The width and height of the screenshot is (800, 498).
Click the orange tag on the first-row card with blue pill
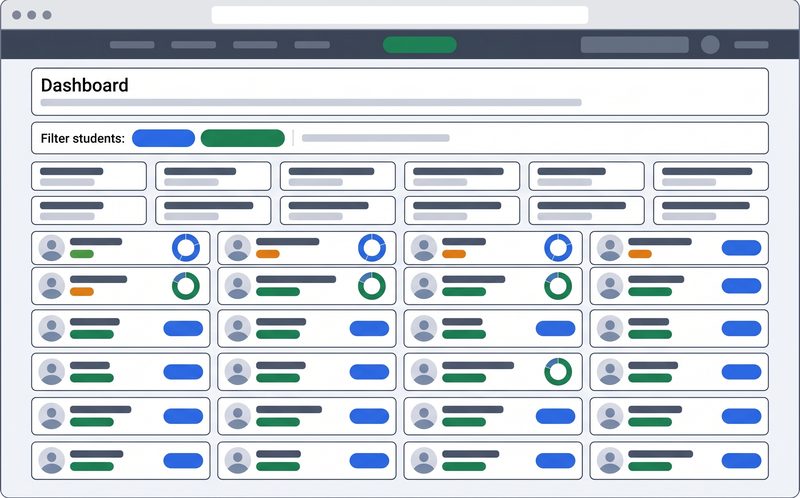pos(640,254)
